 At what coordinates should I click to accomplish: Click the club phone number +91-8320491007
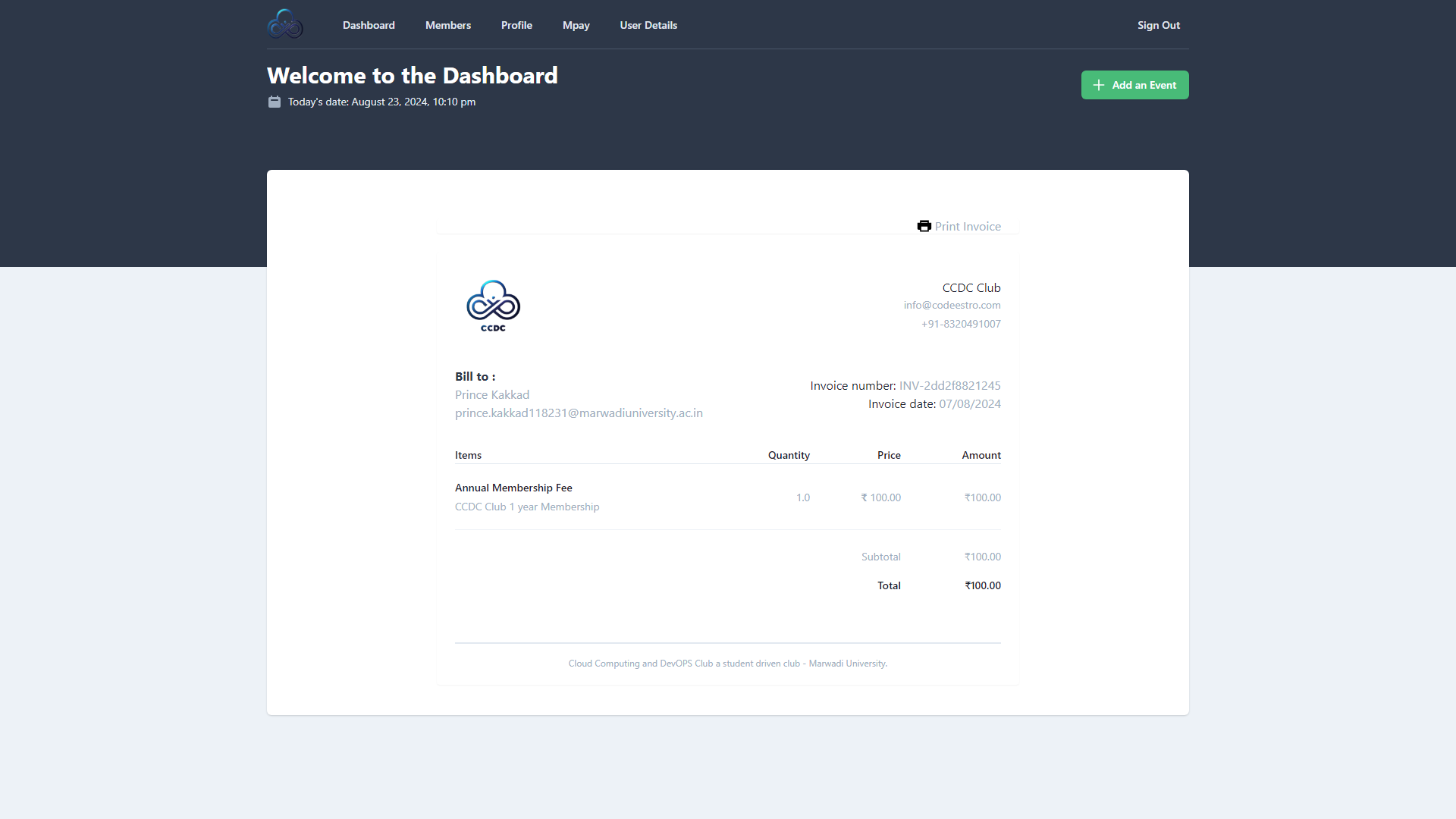pos(961,324)
